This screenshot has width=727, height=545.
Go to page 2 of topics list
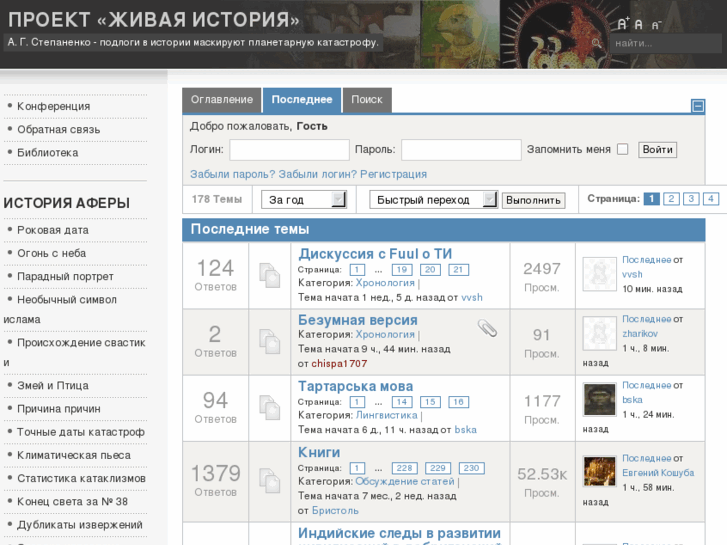click(671, 199)
